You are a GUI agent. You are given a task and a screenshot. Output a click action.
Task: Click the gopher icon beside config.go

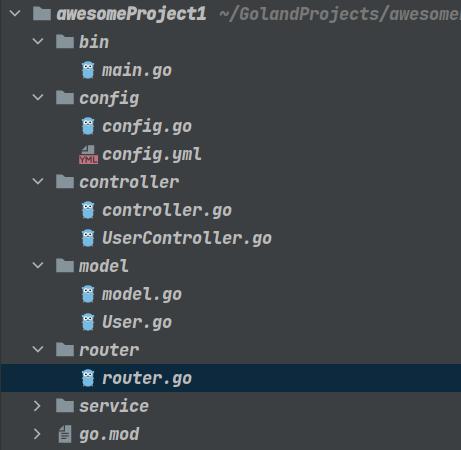click(88, 126)
